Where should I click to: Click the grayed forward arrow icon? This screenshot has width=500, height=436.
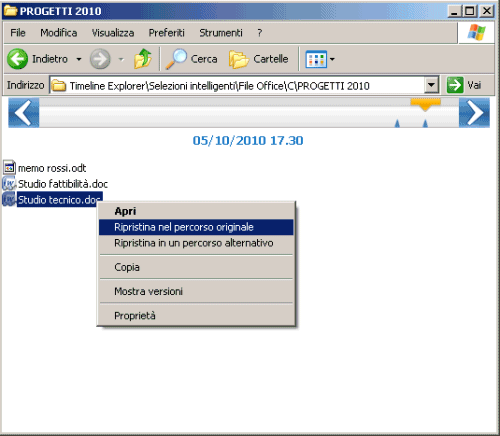pyautogui.click(x=100, y=59)
